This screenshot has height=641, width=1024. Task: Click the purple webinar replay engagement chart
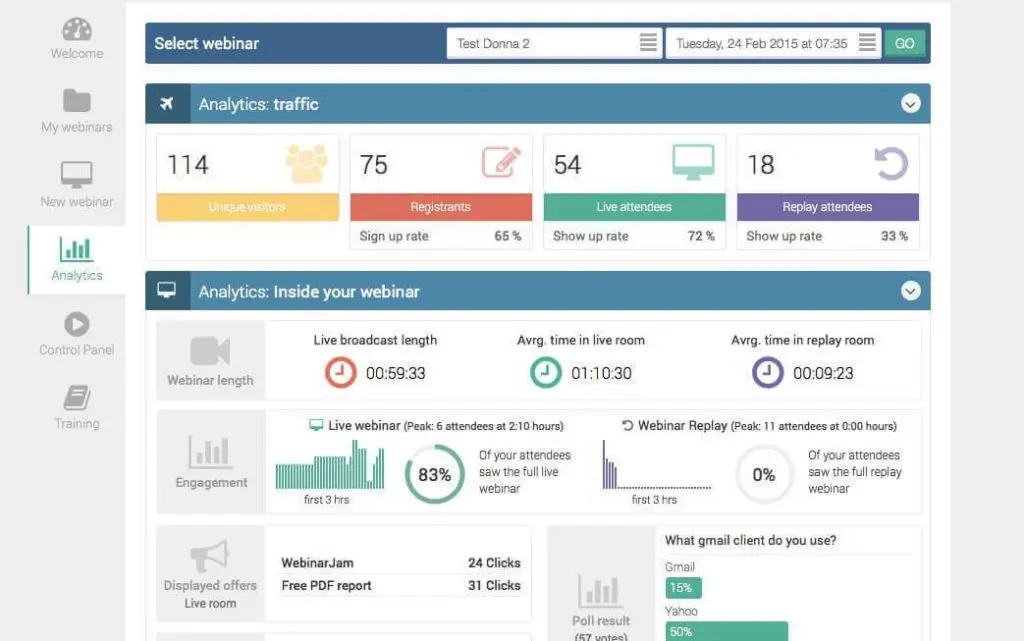tap(656, 465)
